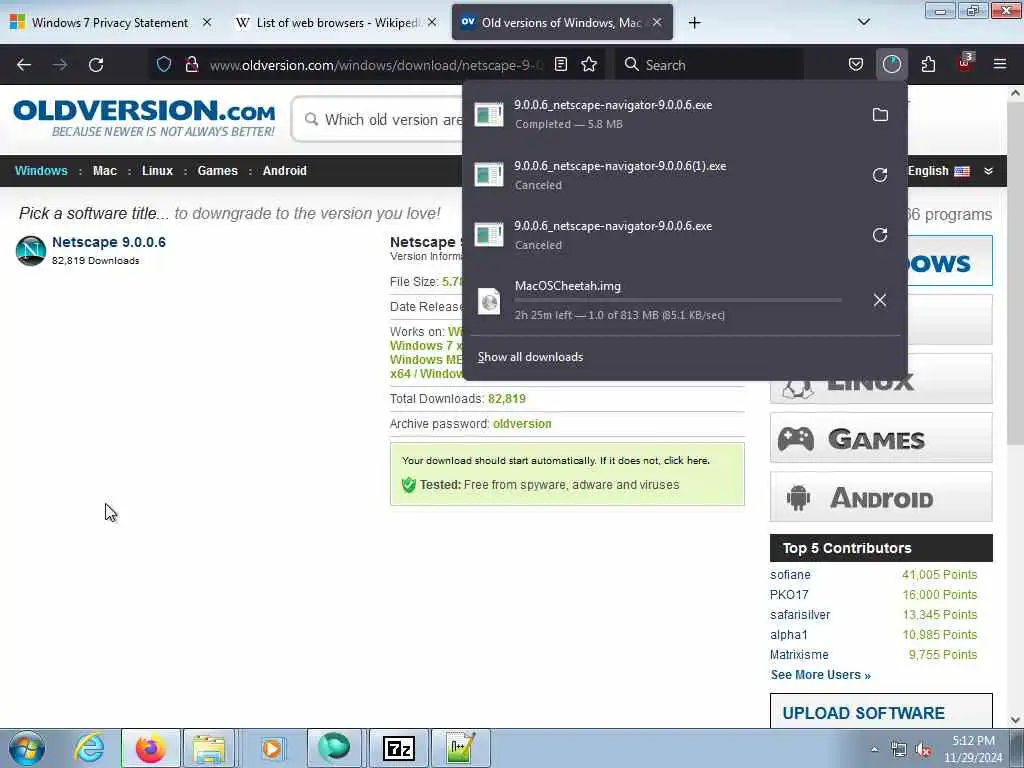1024x768 pixels.
Task: Reload the current page
Action: coord(96,65)
